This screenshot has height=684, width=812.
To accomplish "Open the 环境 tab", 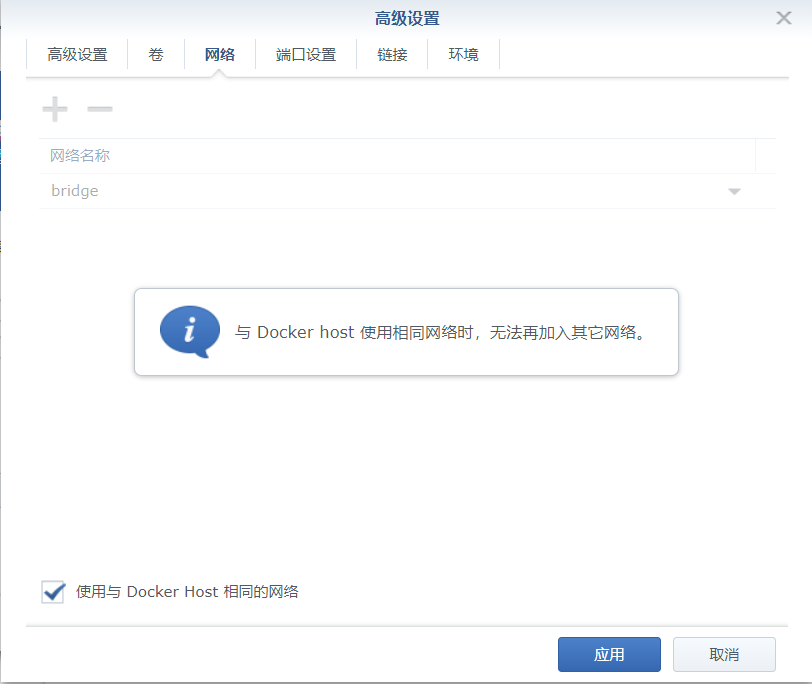I will [463, 54].
